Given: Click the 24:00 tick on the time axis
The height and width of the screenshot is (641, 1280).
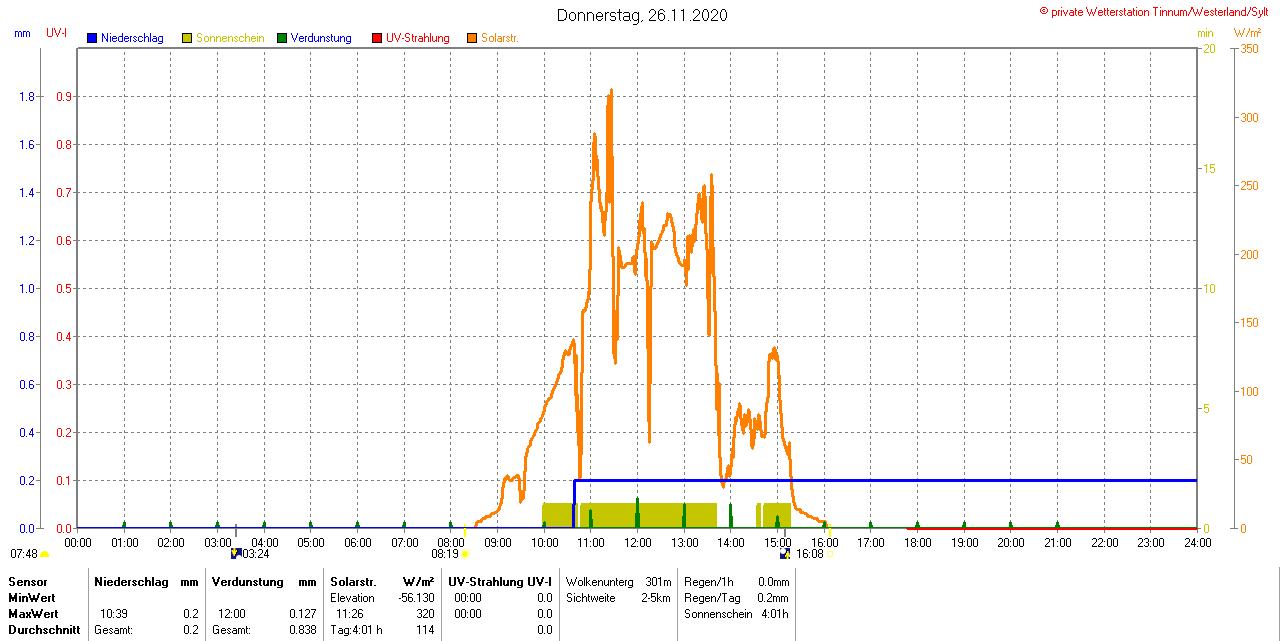Looking at the screenshot, I should pos(1198,542).
